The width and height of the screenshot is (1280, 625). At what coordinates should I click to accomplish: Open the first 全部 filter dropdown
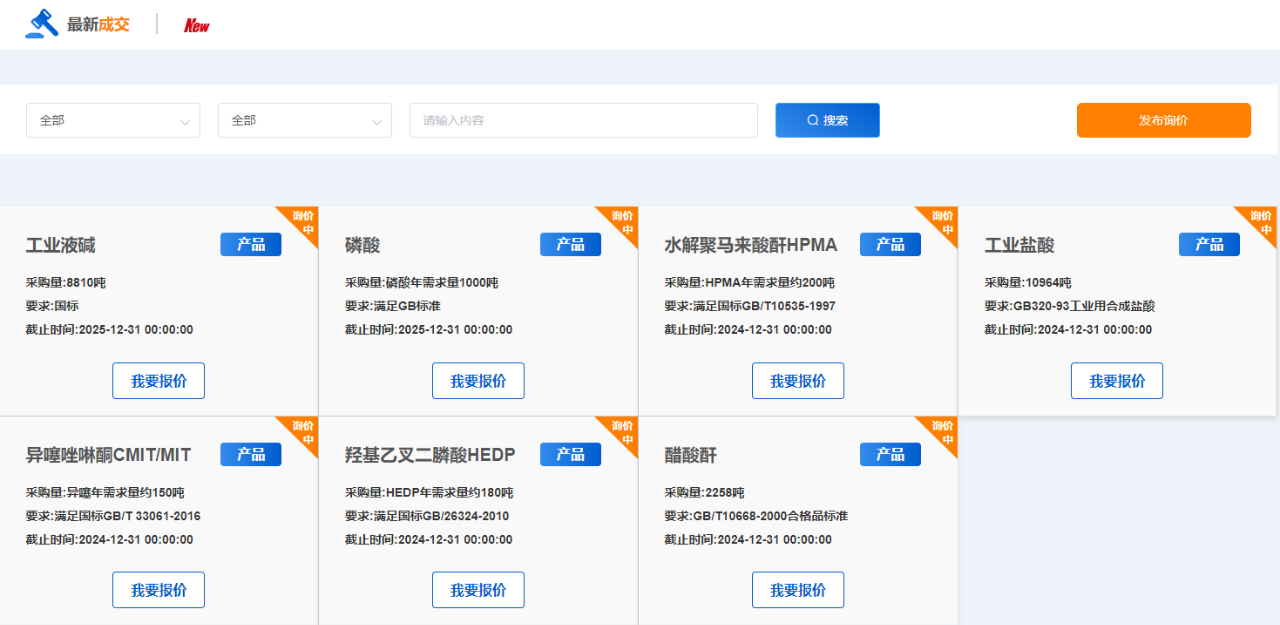tap(113, 120)
